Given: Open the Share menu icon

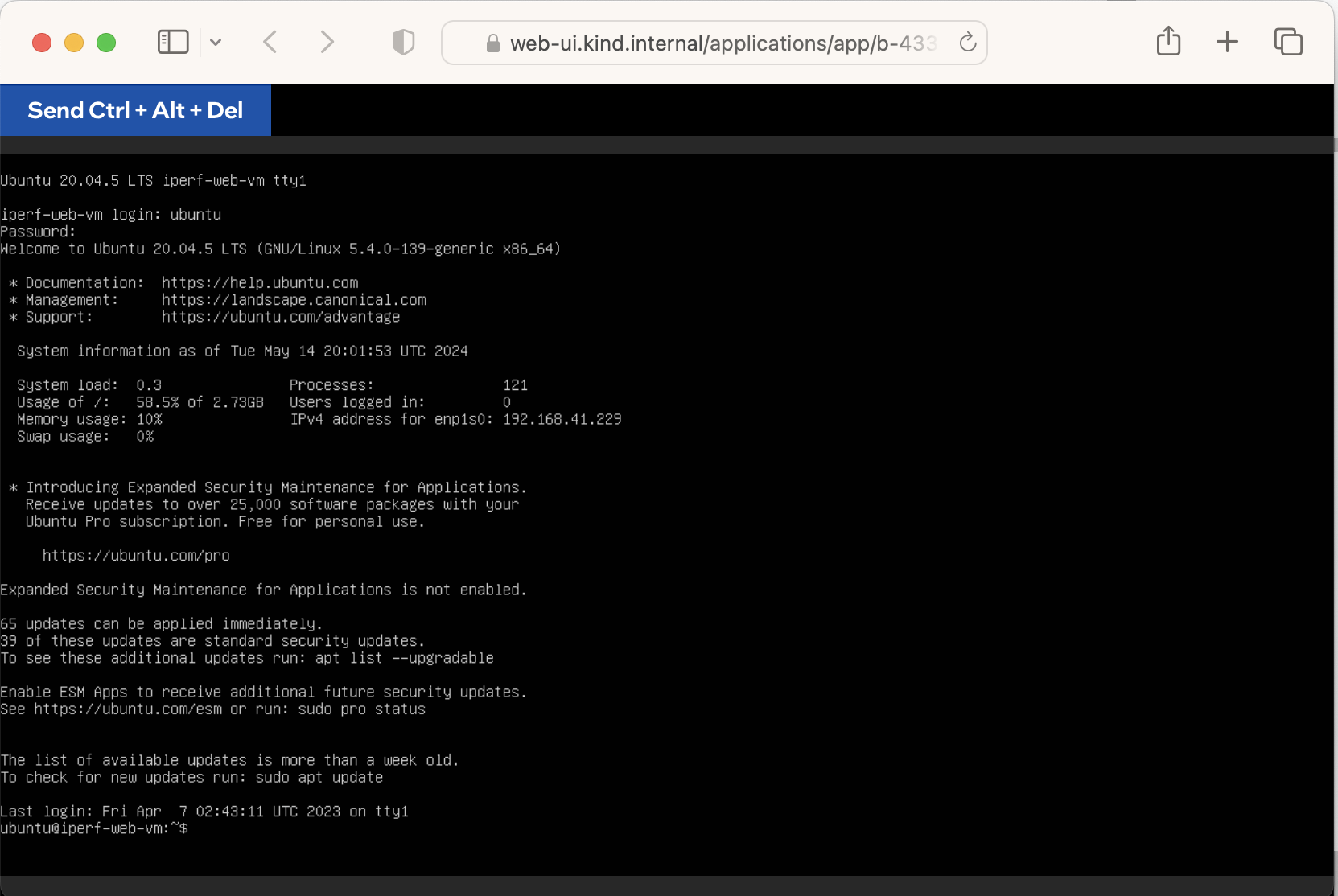Looking at the screenshot, I should coord(1168,41).
